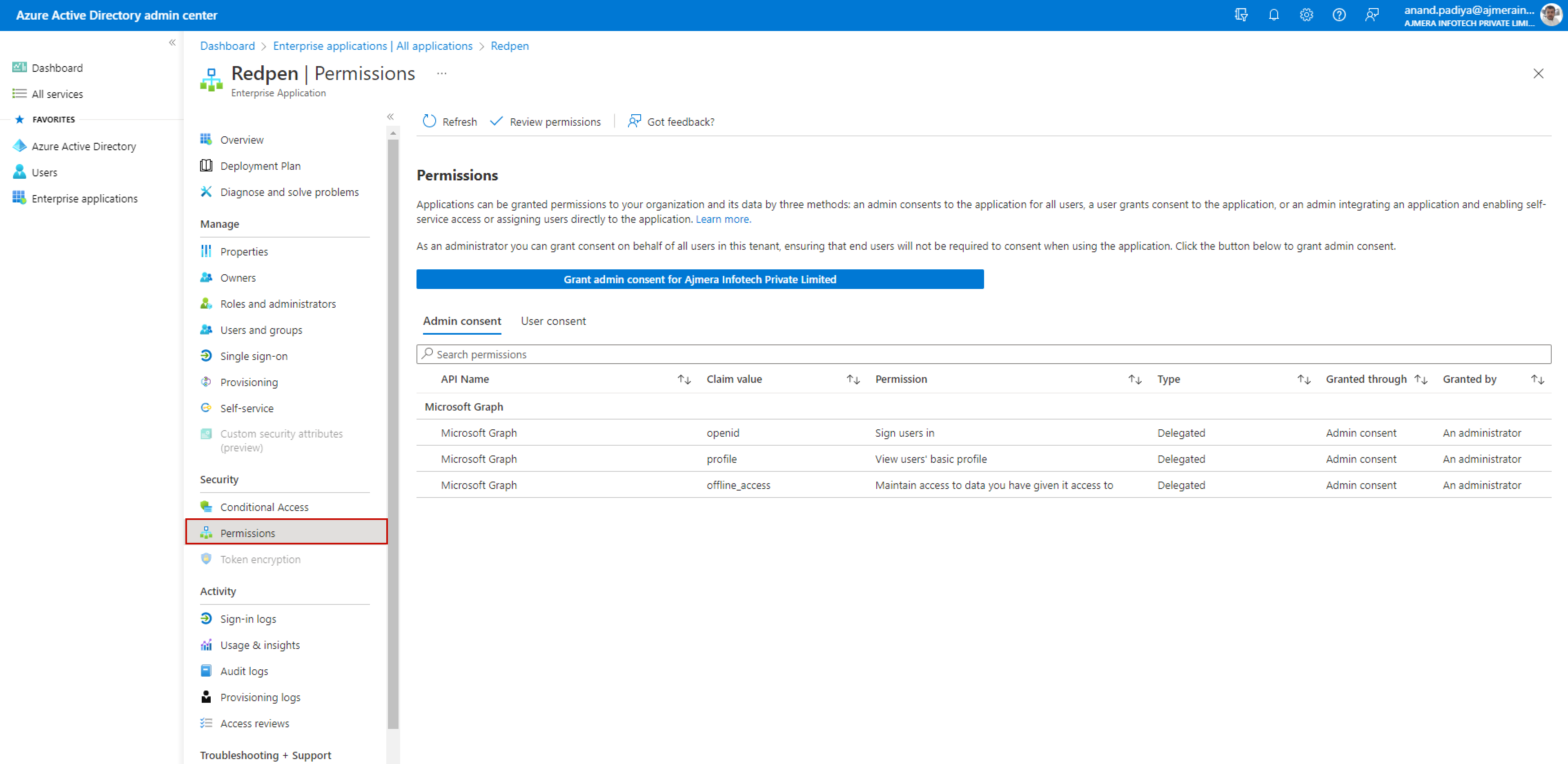Open Enterprise applications | All applications breadcrumb

[x=372, y=46]
